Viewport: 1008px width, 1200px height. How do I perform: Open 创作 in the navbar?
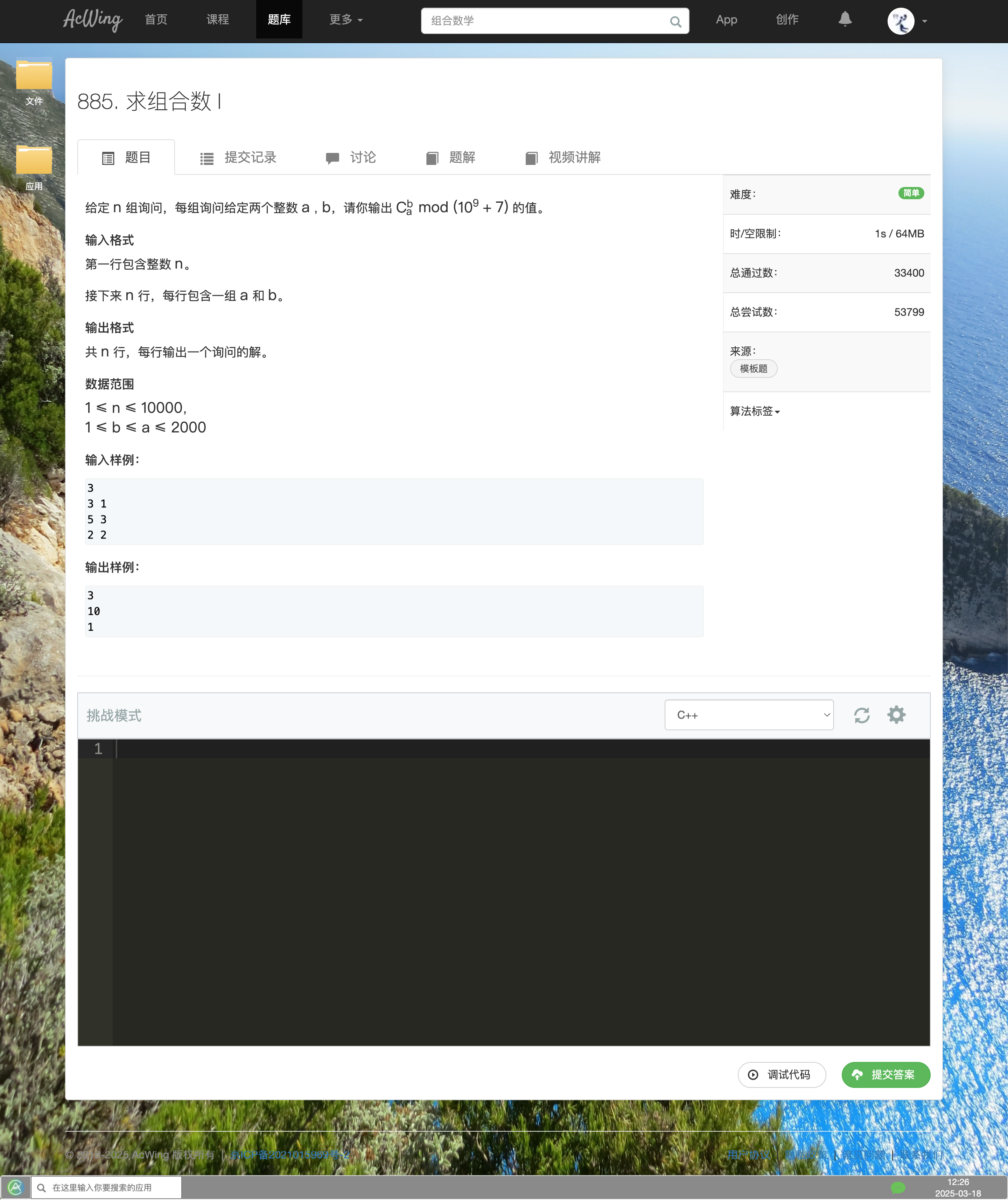(x=787, y=20)
